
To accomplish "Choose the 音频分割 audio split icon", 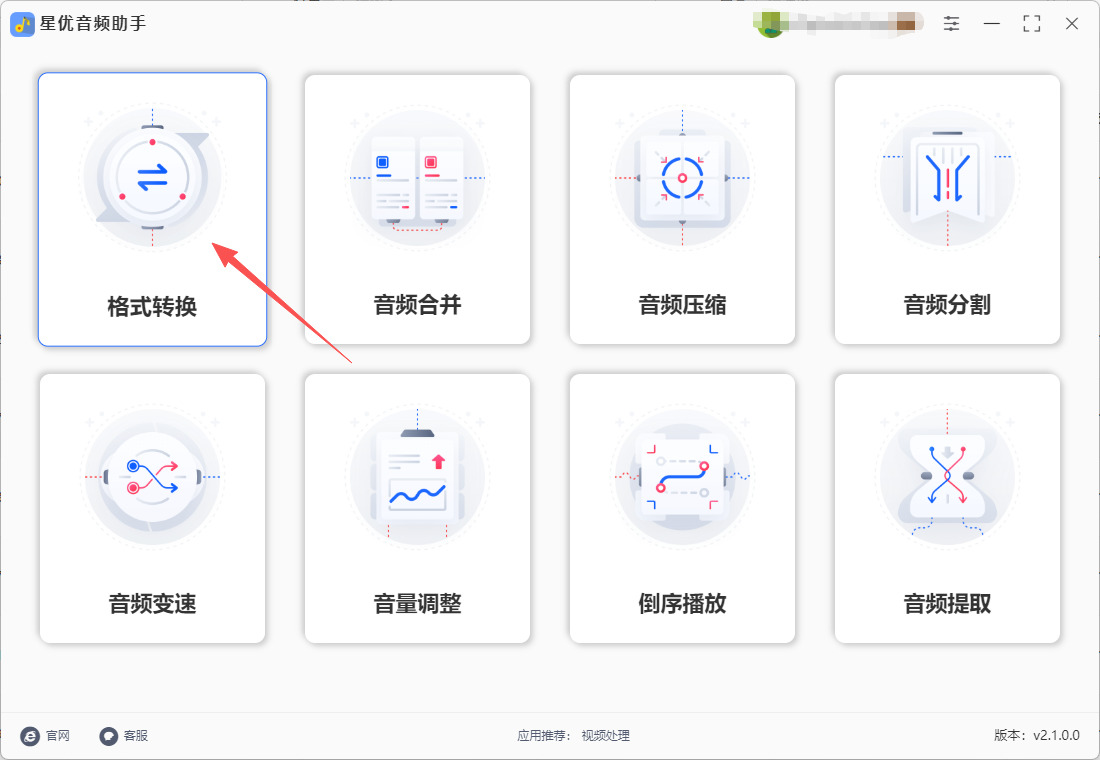I will click(947, 177).
